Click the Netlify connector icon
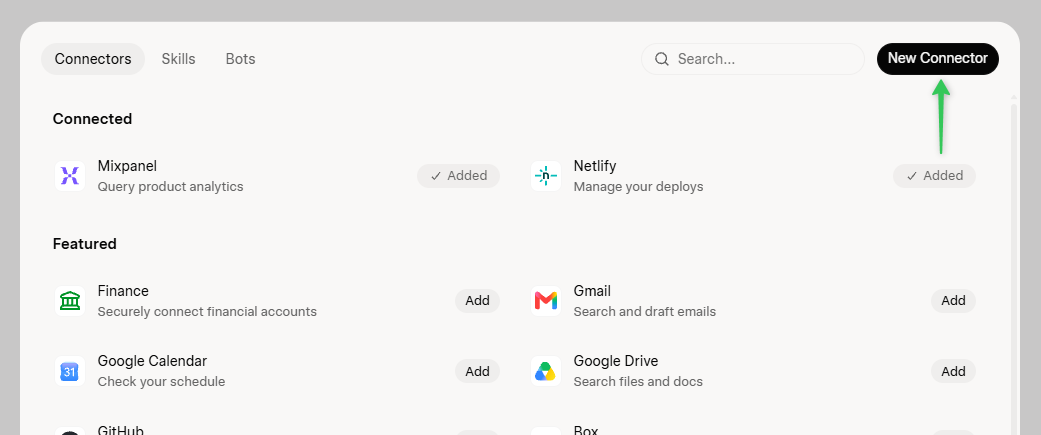Viewport: 1041px width, 435px height. click(546, 176)
